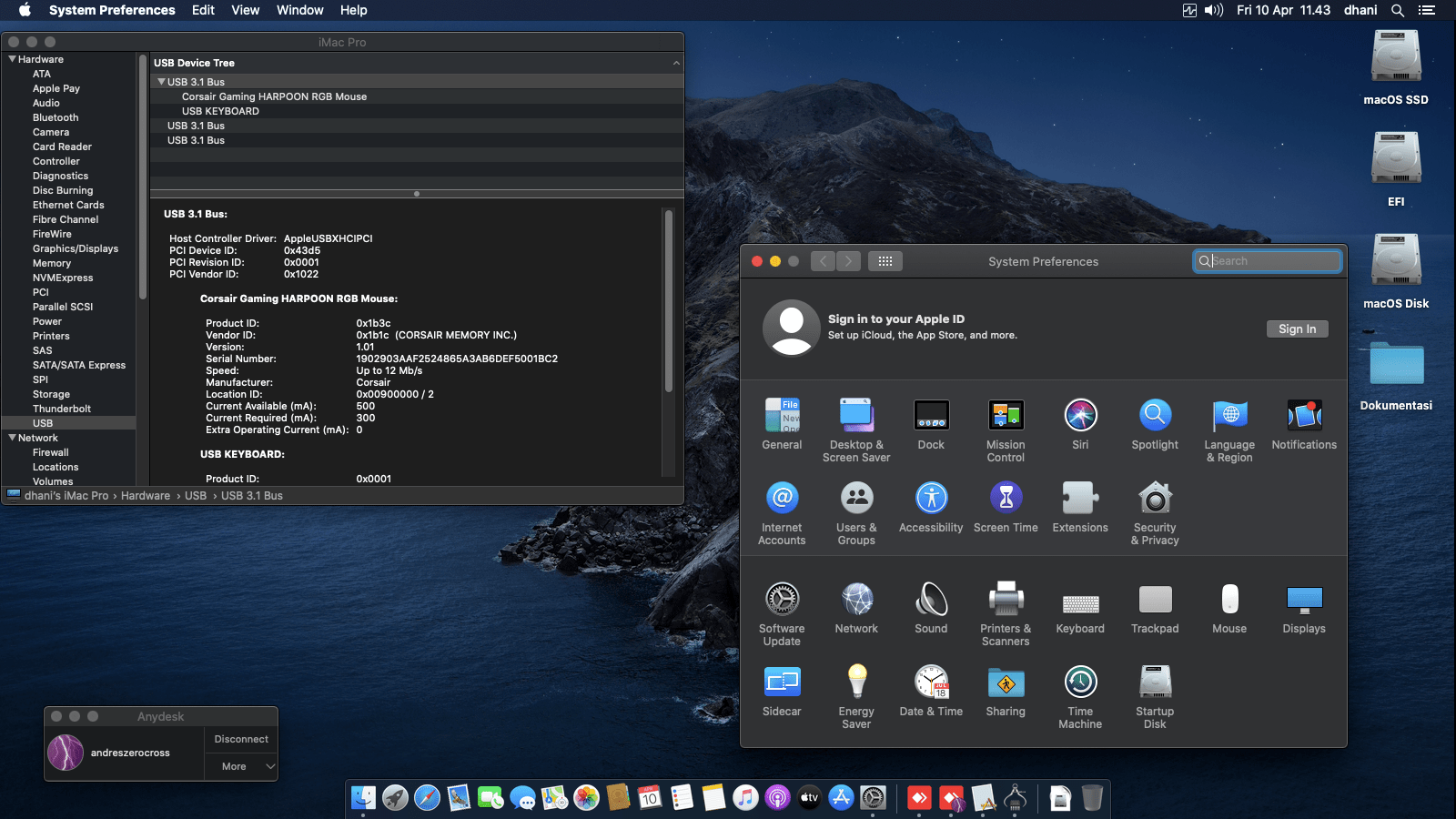Open Internet Accounts preferences

tap(782, 513)
